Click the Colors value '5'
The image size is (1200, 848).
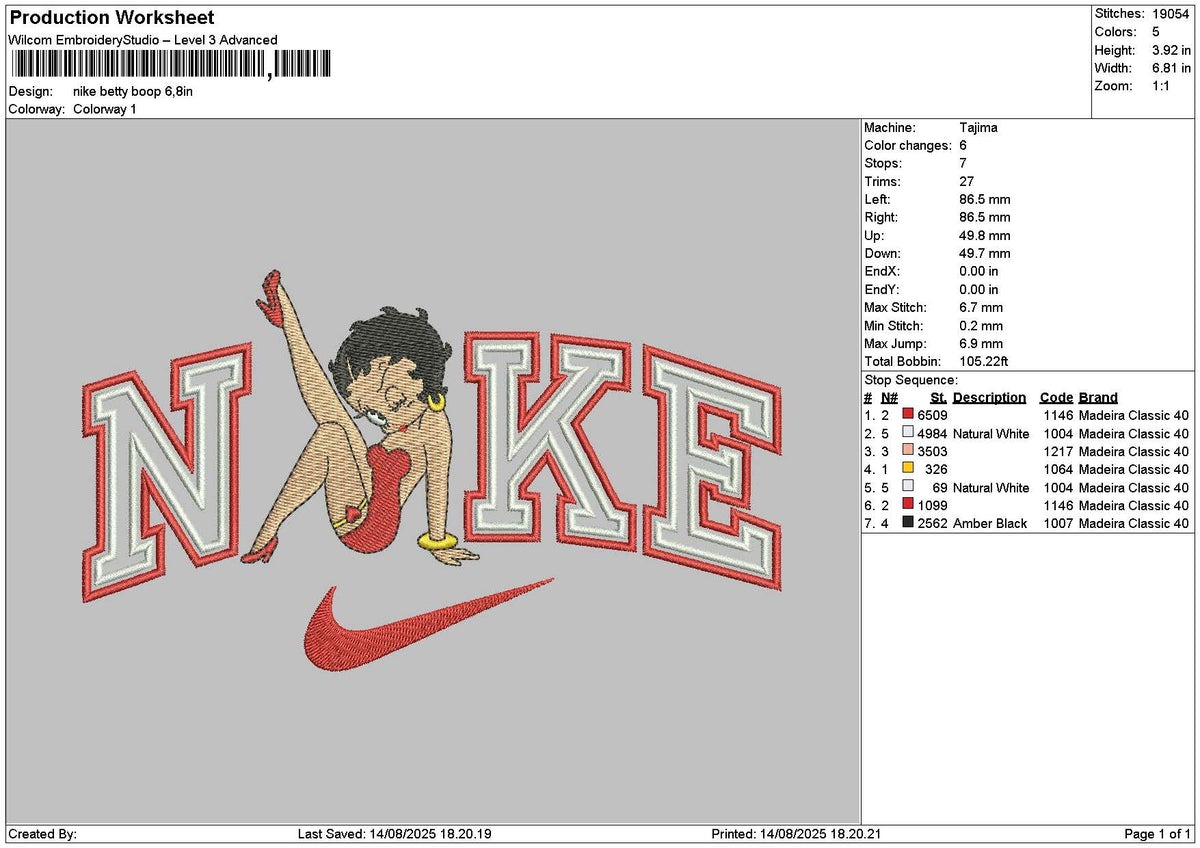[x=1156, y=32]
